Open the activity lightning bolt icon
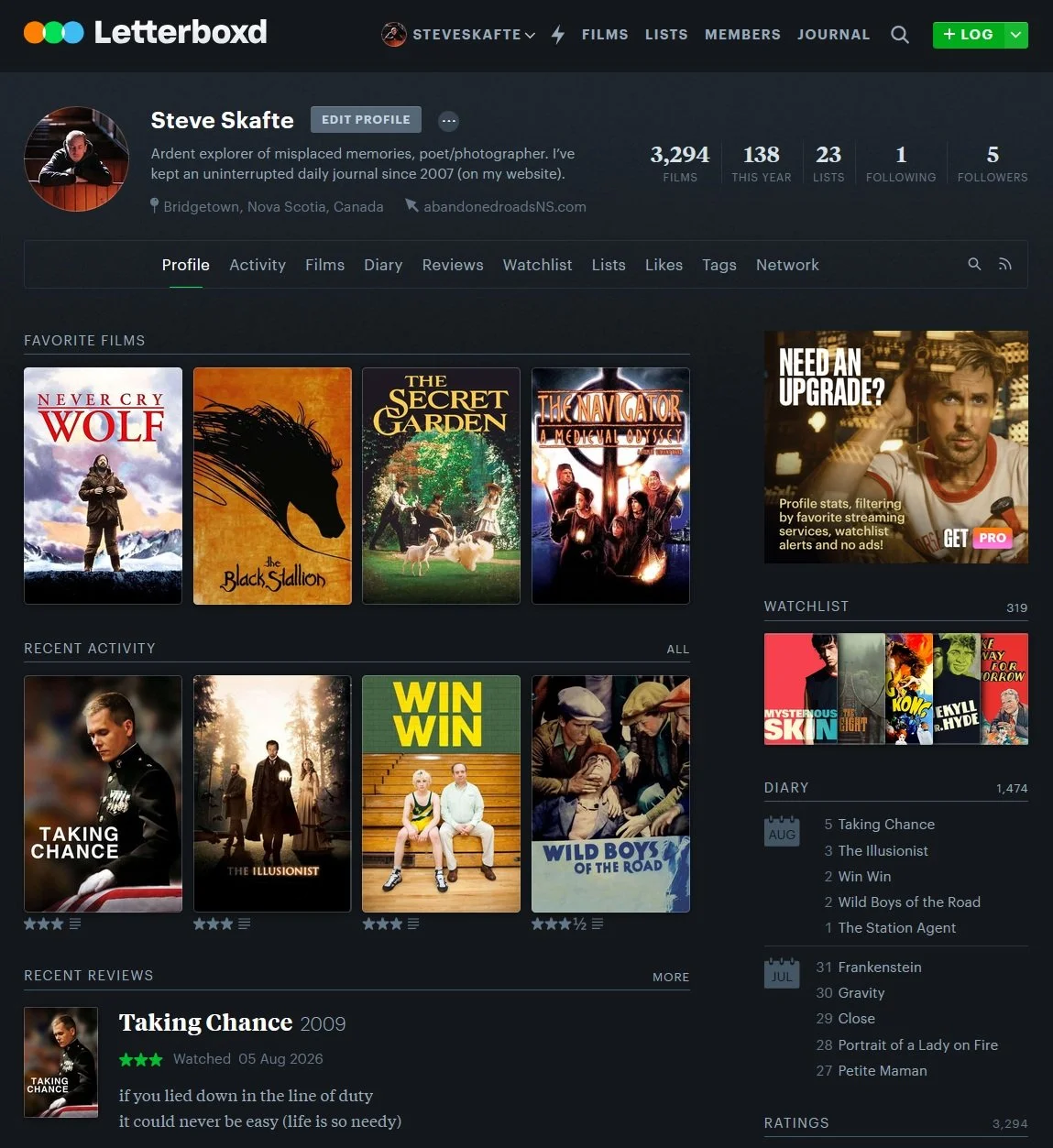 (x=558, y=35)
